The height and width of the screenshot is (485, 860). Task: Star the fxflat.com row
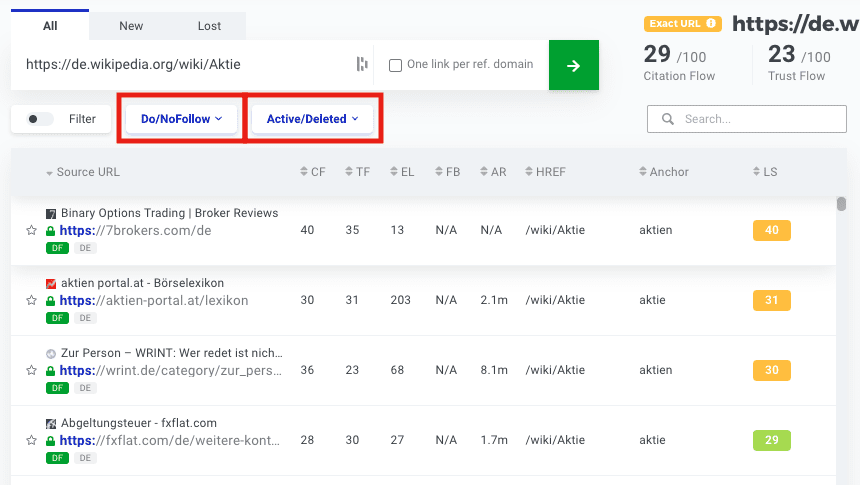(31, 441)
